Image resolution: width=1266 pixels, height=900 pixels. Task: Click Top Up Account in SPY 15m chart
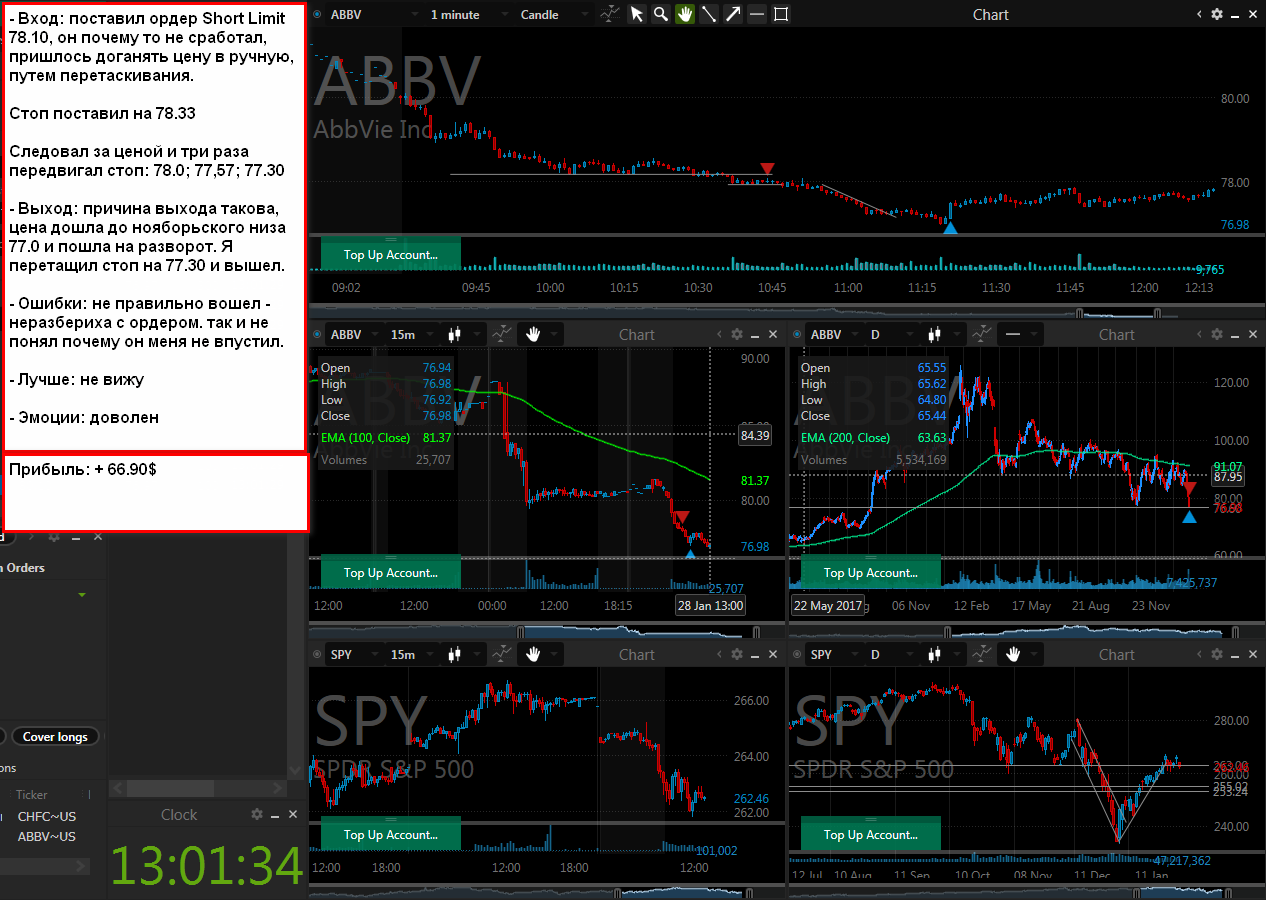(x=391, y=834)
